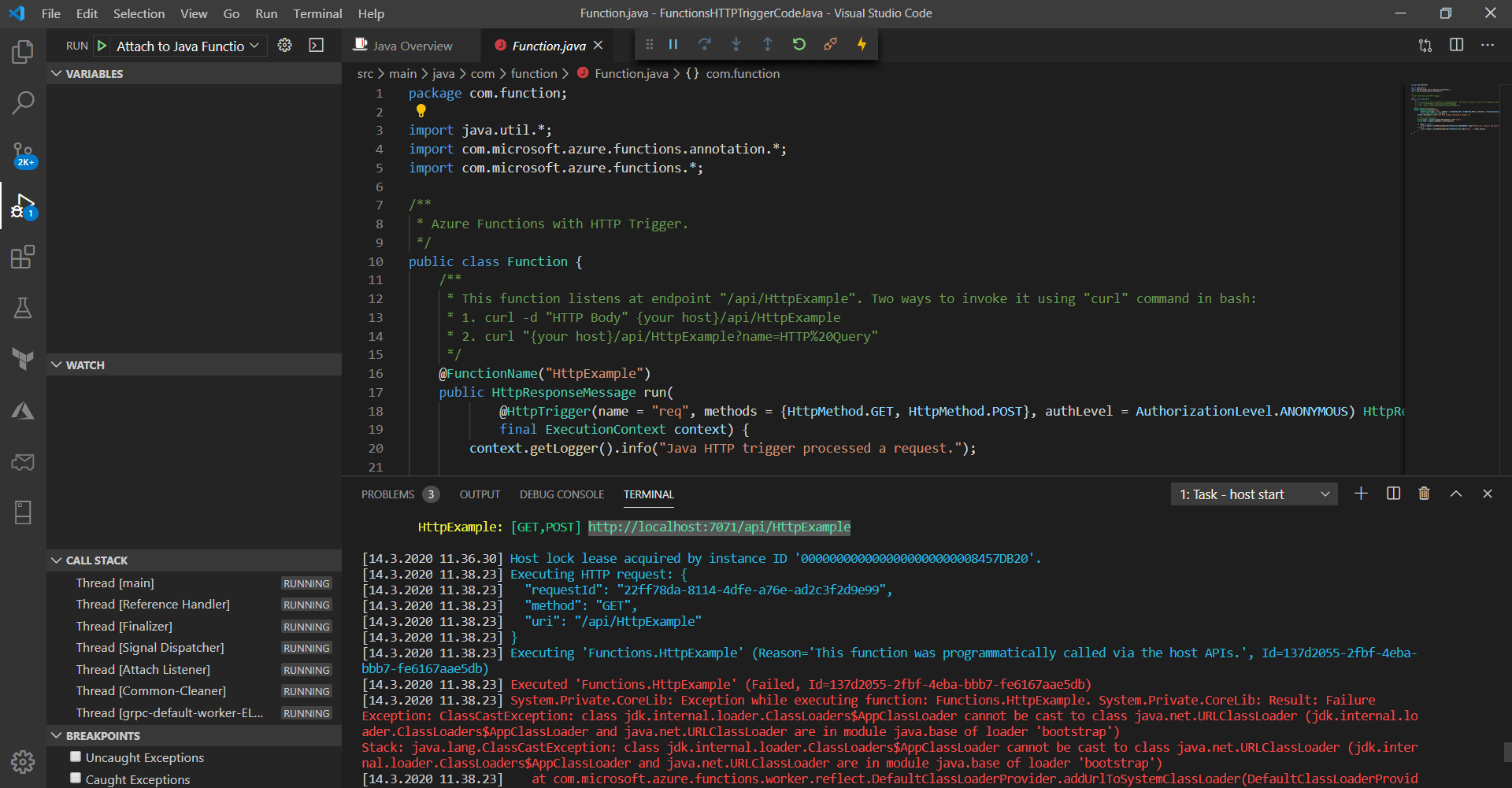This screenshot has width=1512, height=788.
Task: Open Source Control view with 2K+ badge
Action: point(23,154)
